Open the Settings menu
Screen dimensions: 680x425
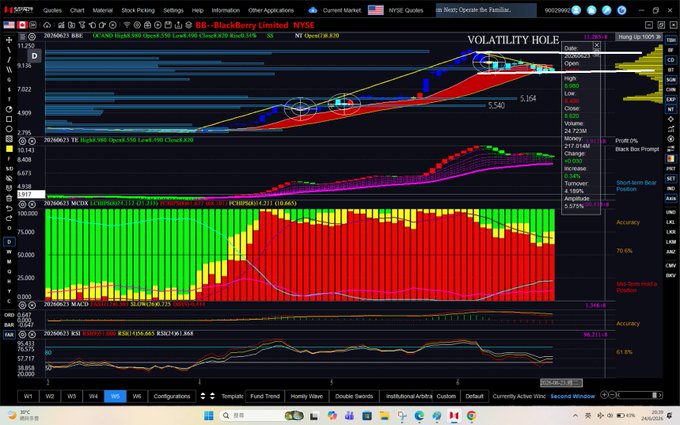point(173,10)
